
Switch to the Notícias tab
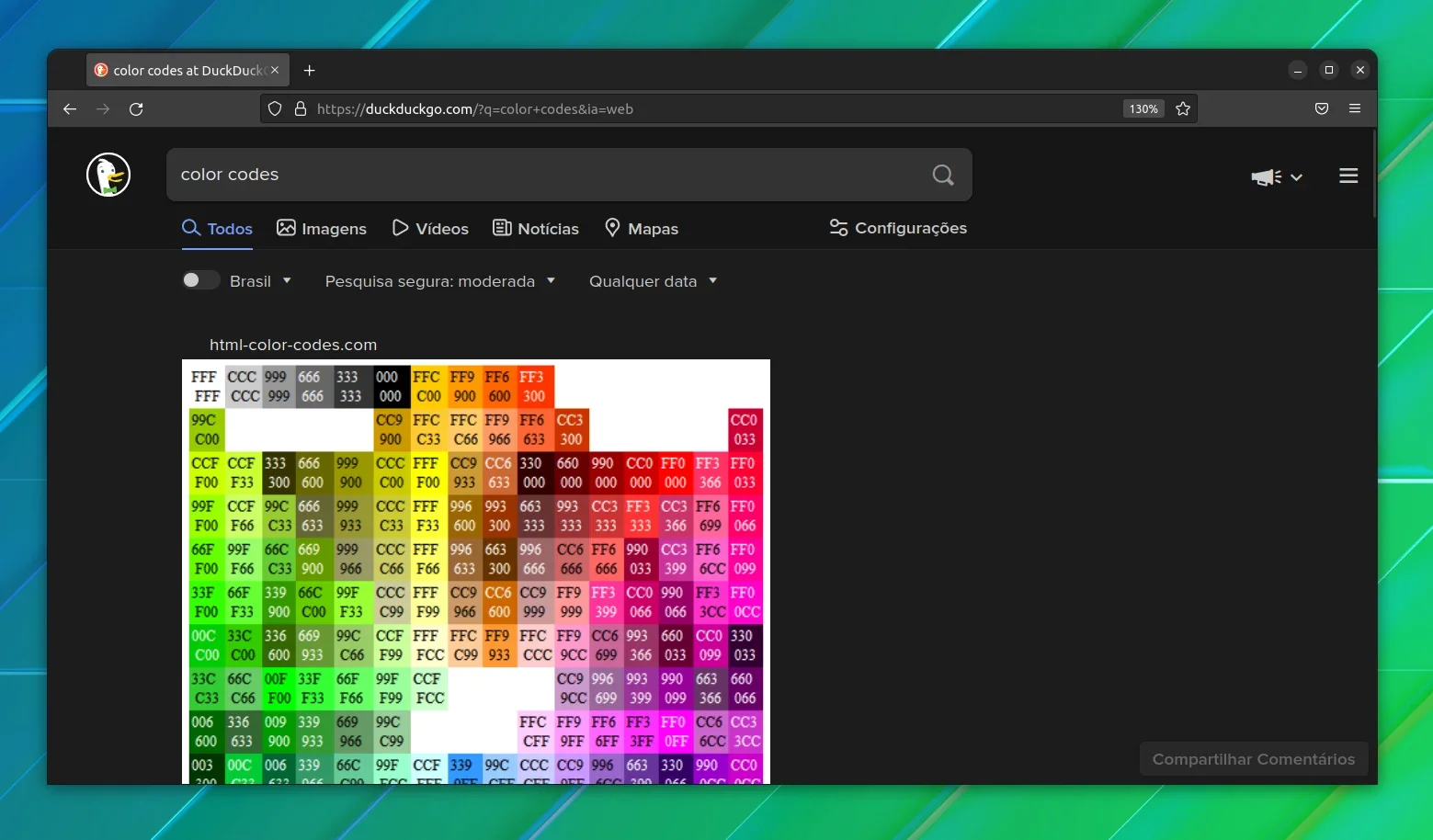click(x=536, y=228)
